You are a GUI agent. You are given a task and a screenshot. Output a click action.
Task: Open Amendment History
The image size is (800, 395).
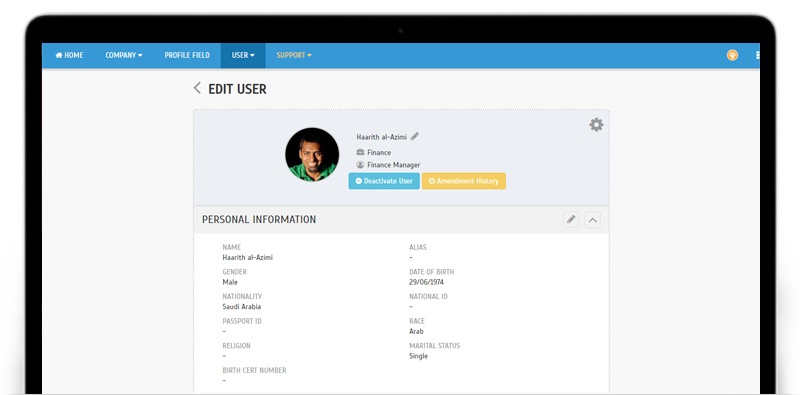(464, 181)
